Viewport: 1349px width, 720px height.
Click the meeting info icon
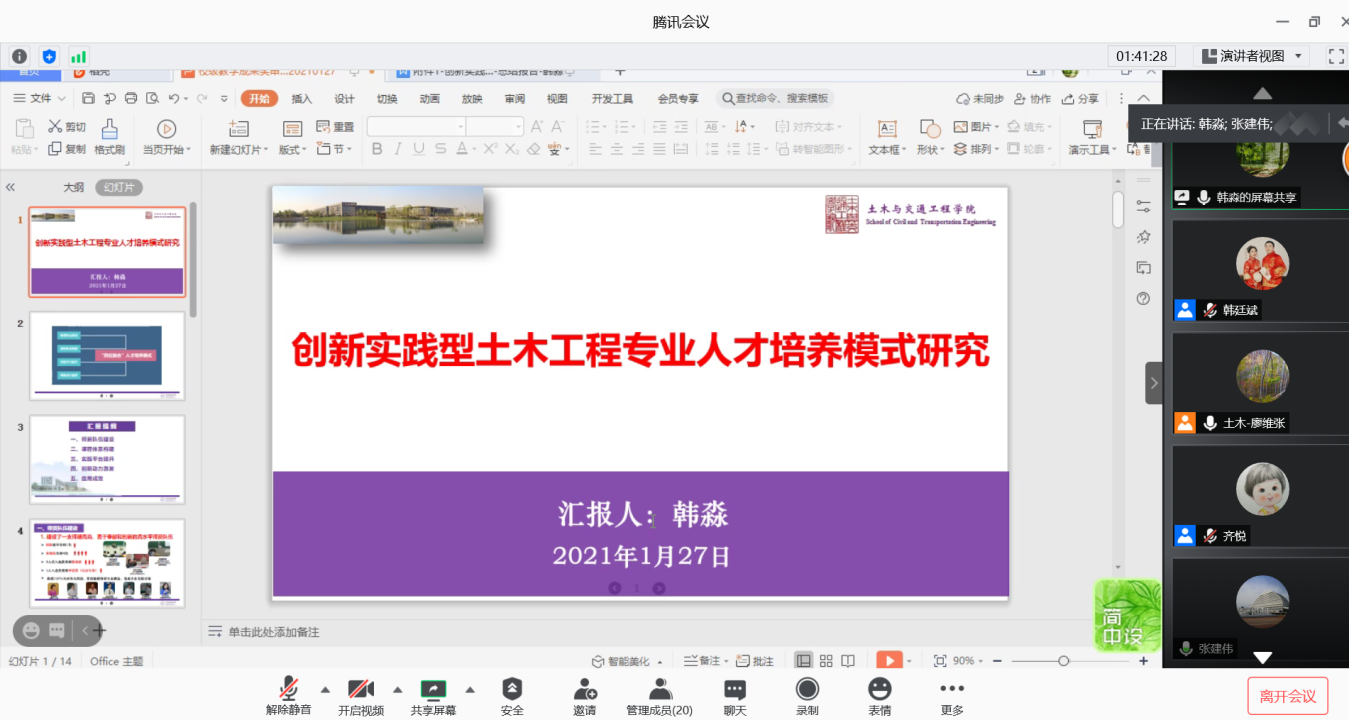[x=19, y=57]
